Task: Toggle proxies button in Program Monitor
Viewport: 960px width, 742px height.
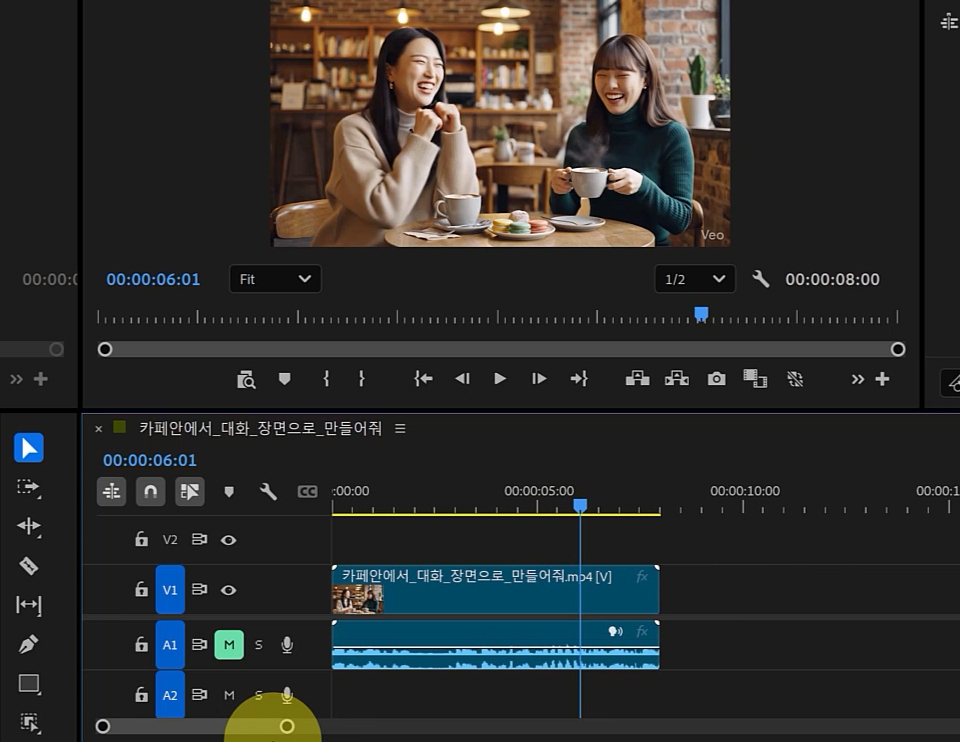Action: [x=795, y=379]
